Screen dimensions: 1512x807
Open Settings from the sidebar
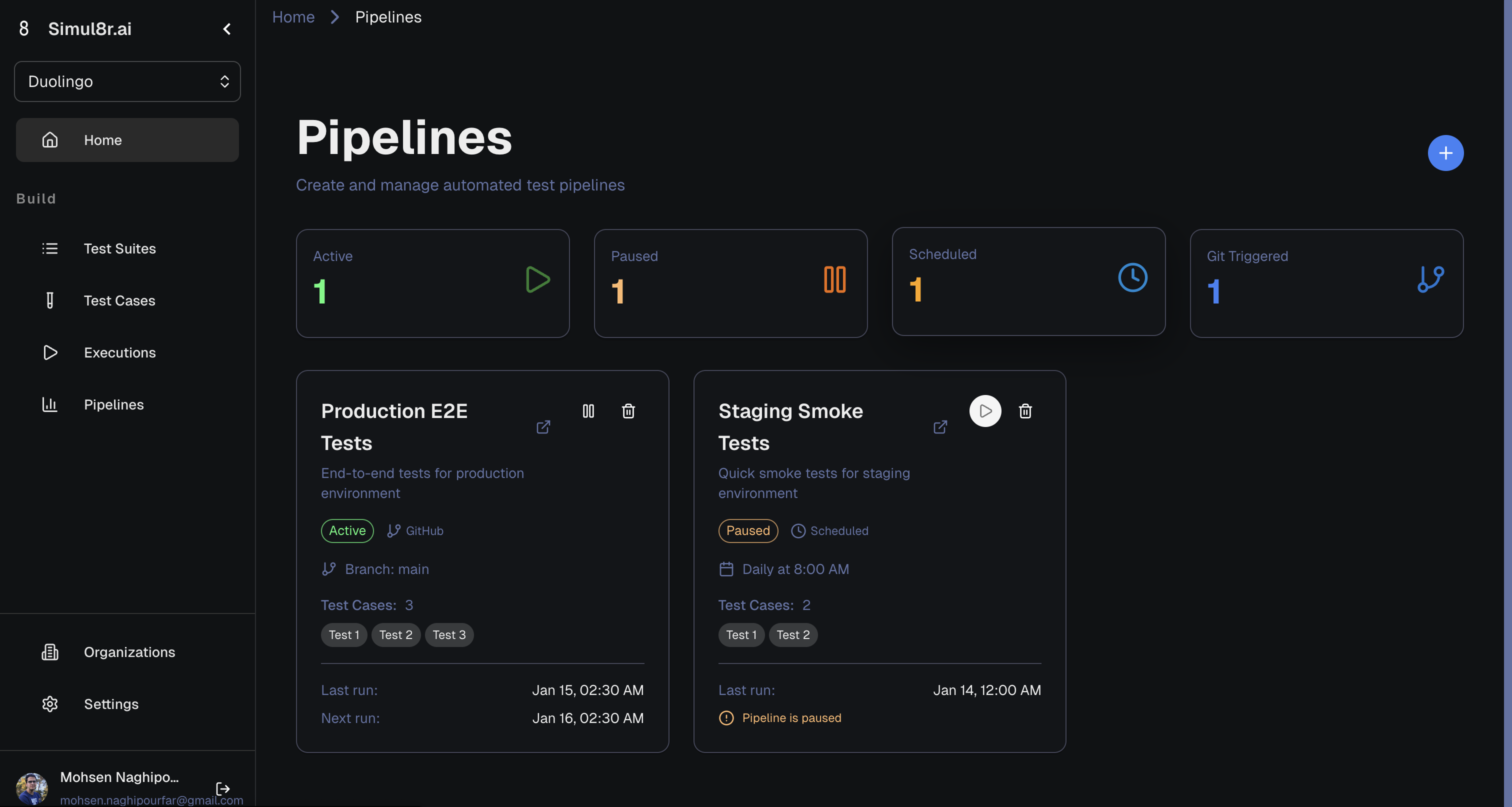[x=111, y=703]
